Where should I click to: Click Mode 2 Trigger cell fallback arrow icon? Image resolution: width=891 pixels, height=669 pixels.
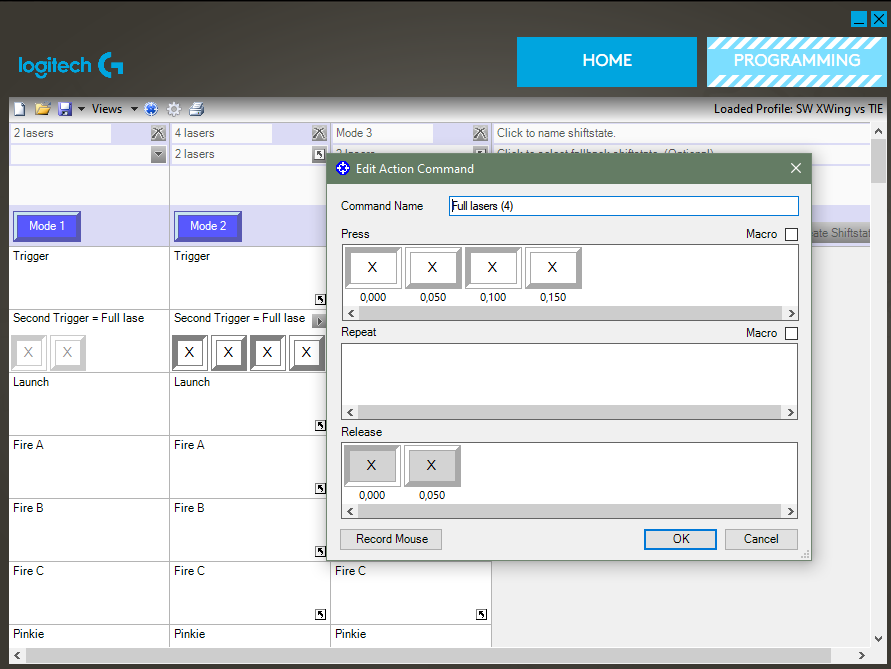click(x=320, y=299)
